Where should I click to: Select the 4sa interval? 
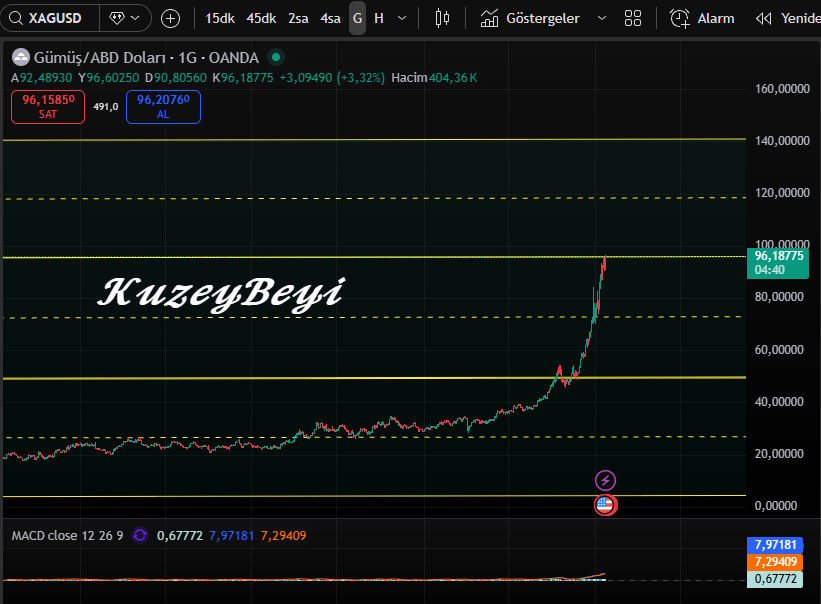point(331,17)
